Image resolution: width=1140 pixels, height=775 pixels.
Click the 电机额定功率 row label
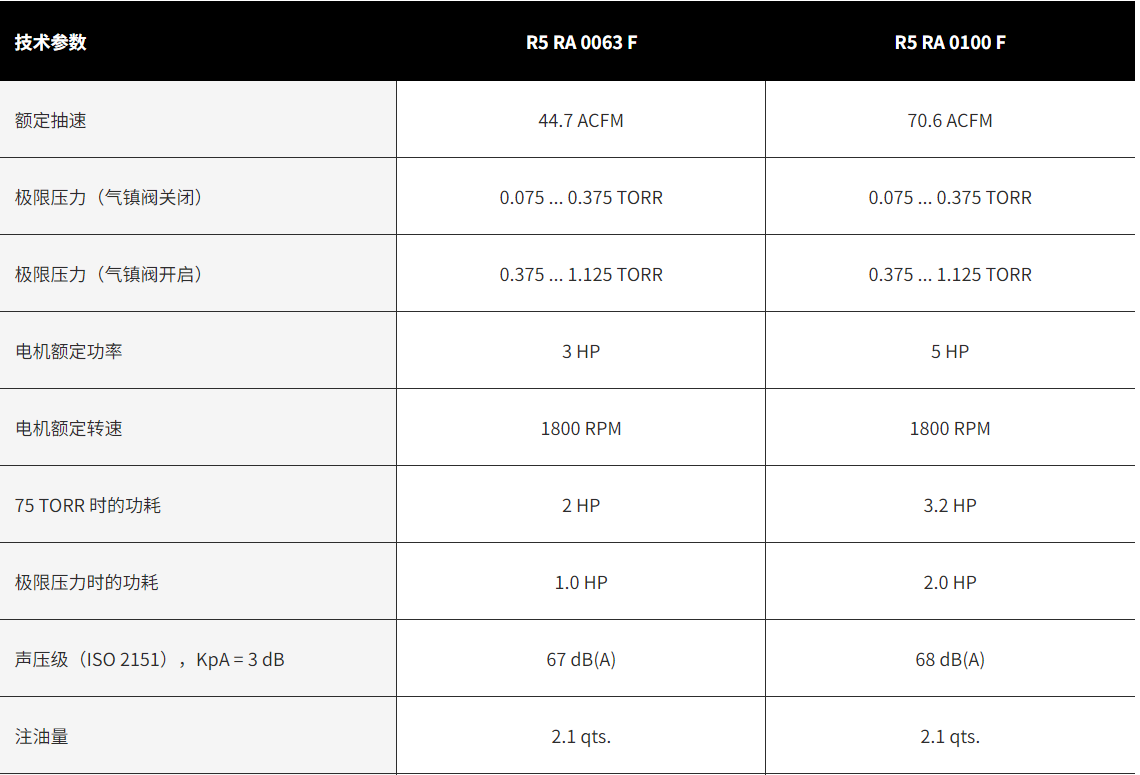click(69, 351)
